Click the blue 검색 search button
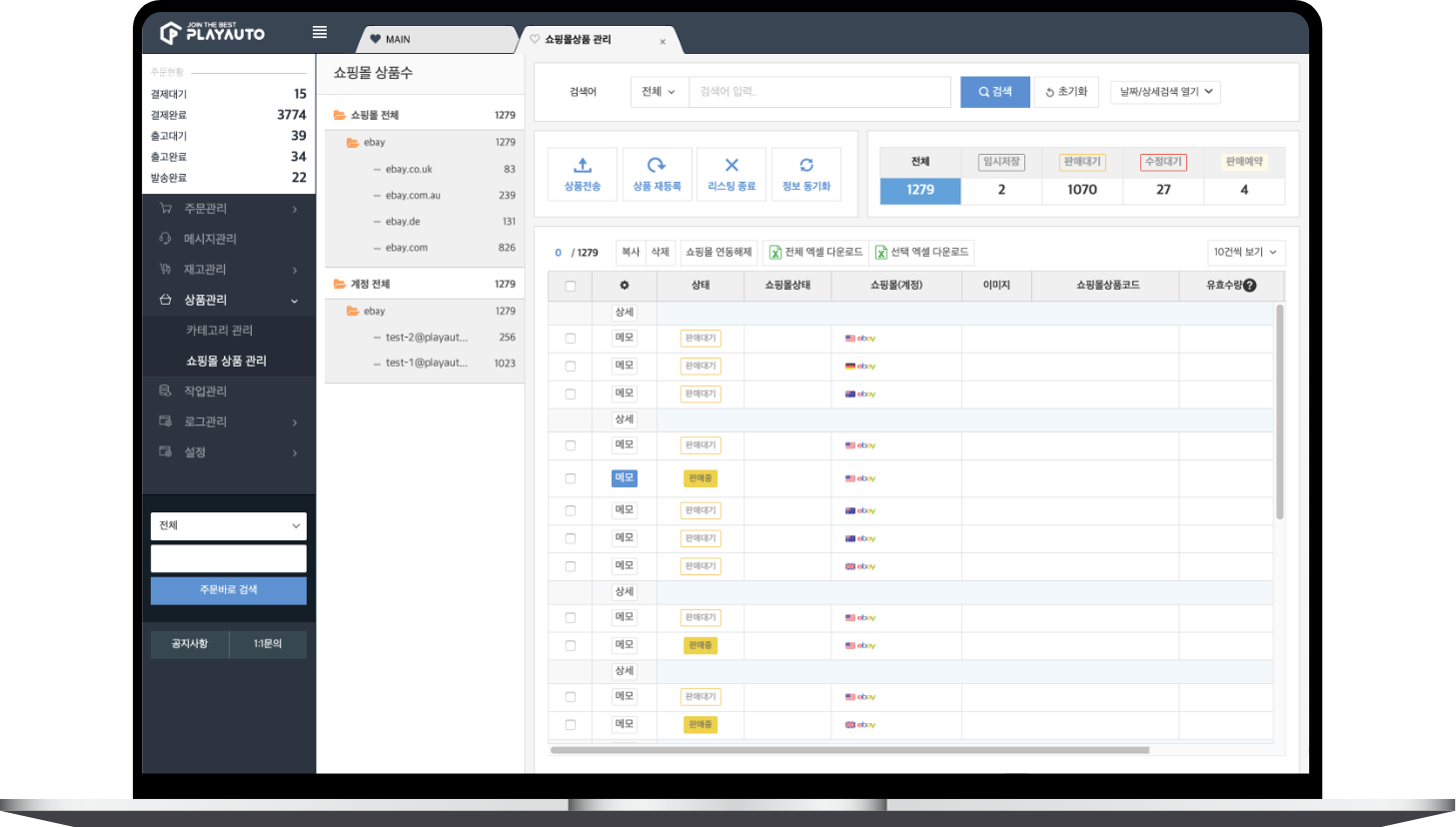 [x=995, y=92]
